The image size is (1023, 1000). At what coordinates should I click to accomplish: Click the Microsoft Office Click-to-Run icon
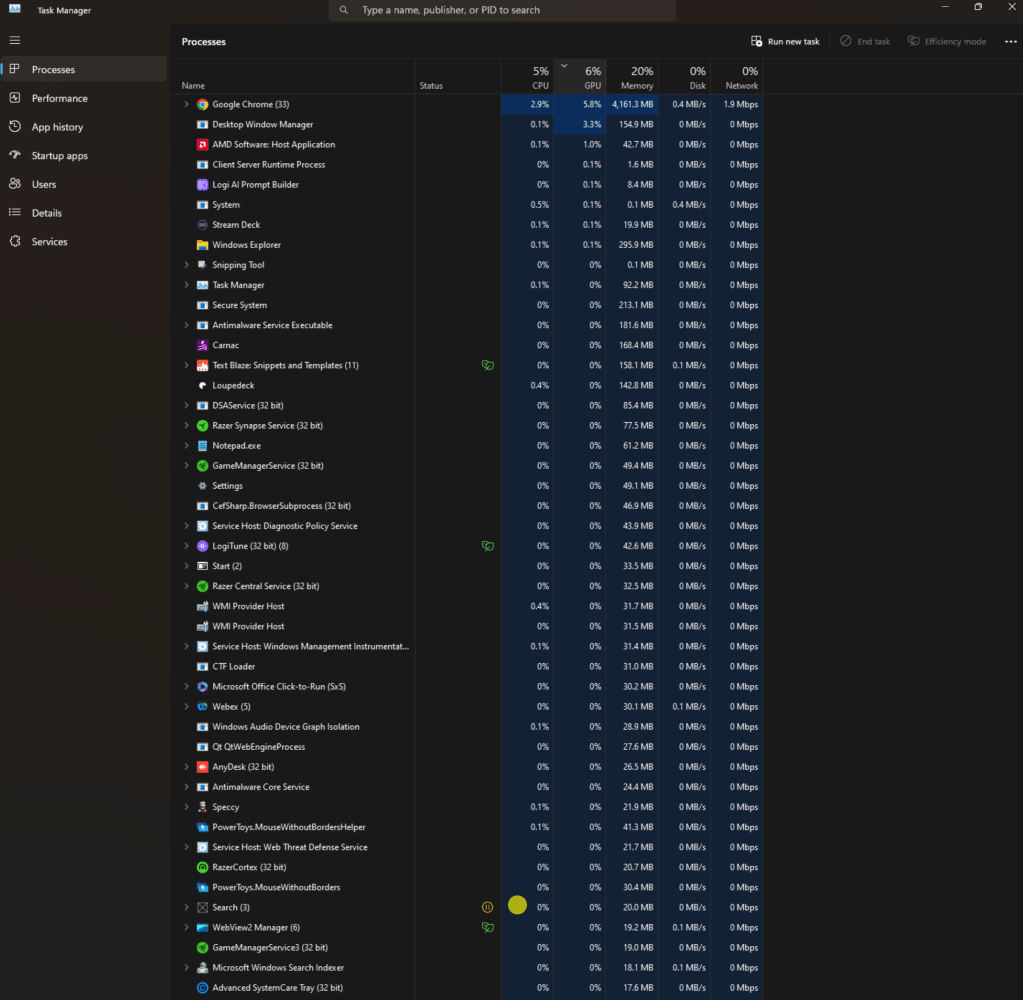[x=202, y=687]
